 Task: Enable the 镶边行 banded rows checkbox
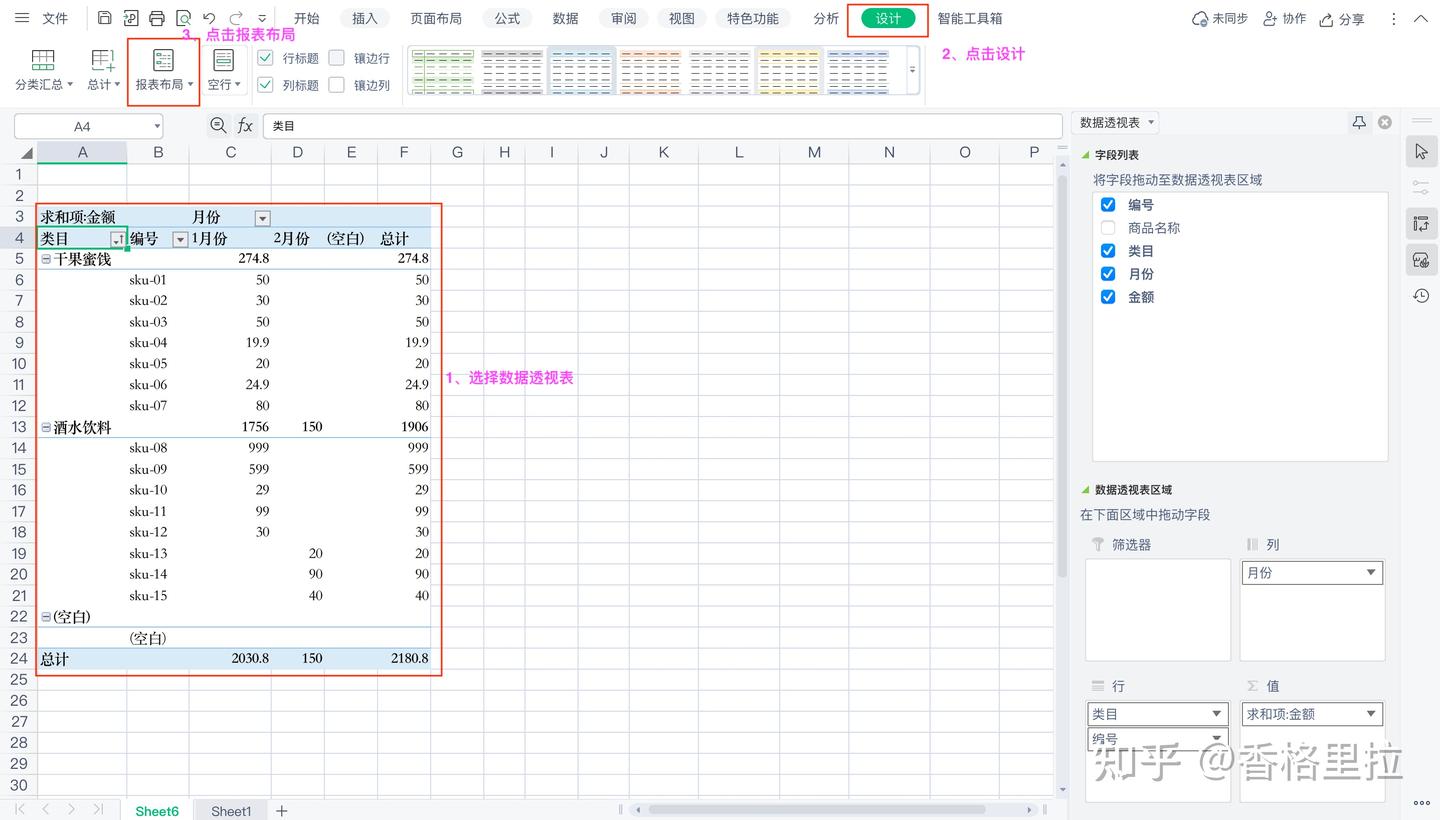[x=336, y=58]
